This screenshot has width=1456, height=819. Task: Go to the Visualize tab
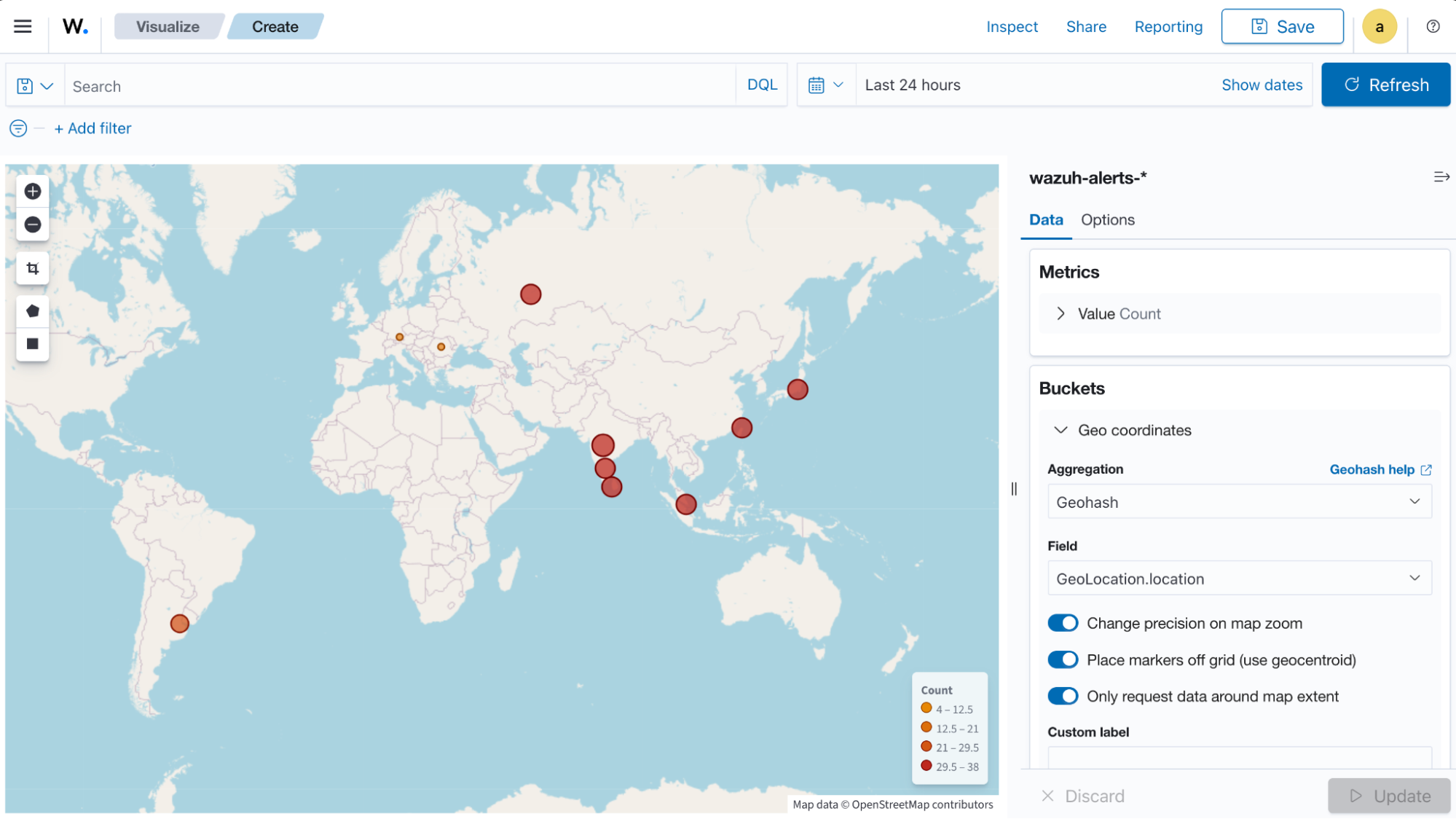pos(168,26)
